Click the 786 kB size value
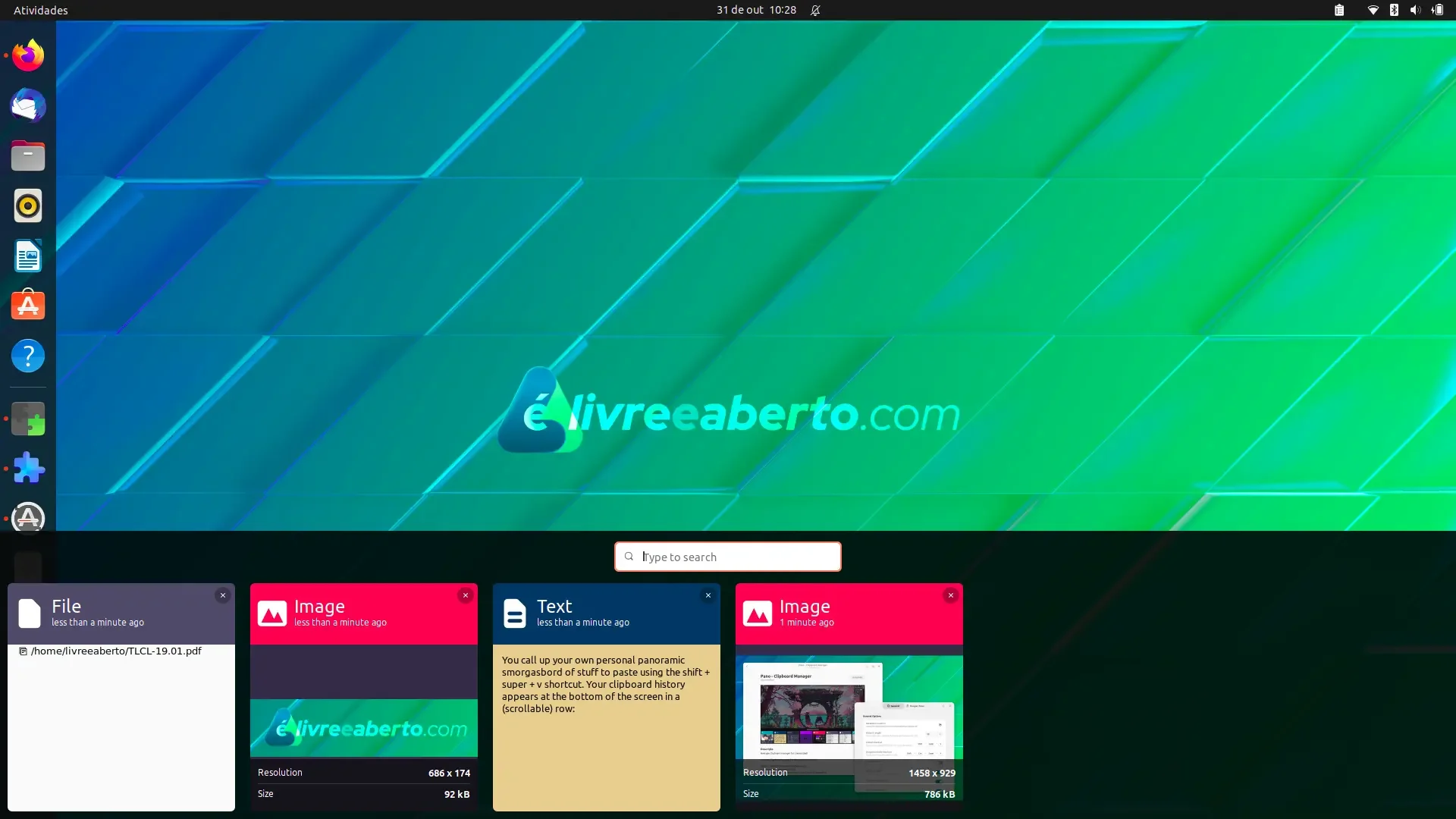 tap(940, 794)
